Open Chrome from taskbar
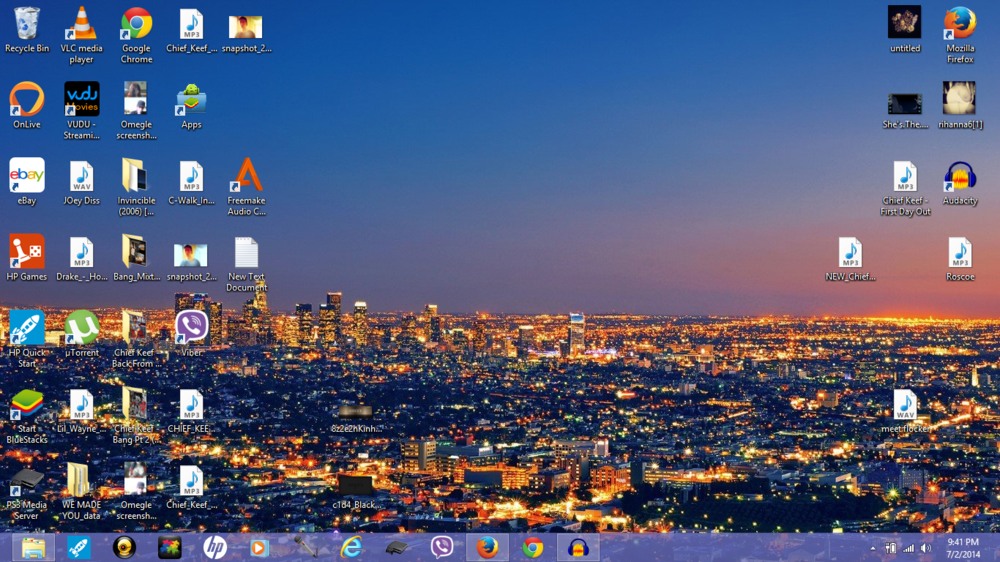This screenshot has height=562, width=1000. pos(533,548)
